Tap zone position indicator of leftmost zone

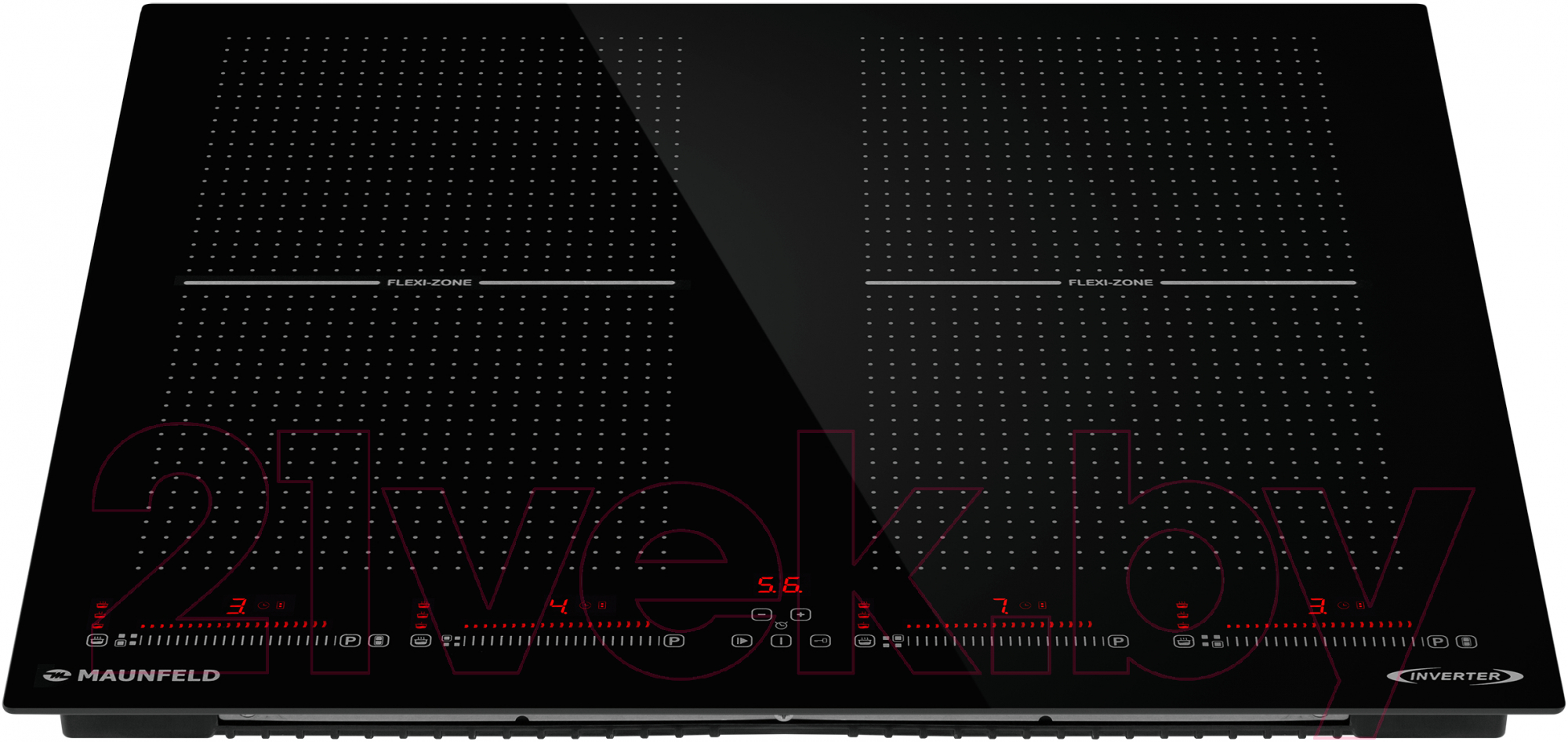point(125,640)
